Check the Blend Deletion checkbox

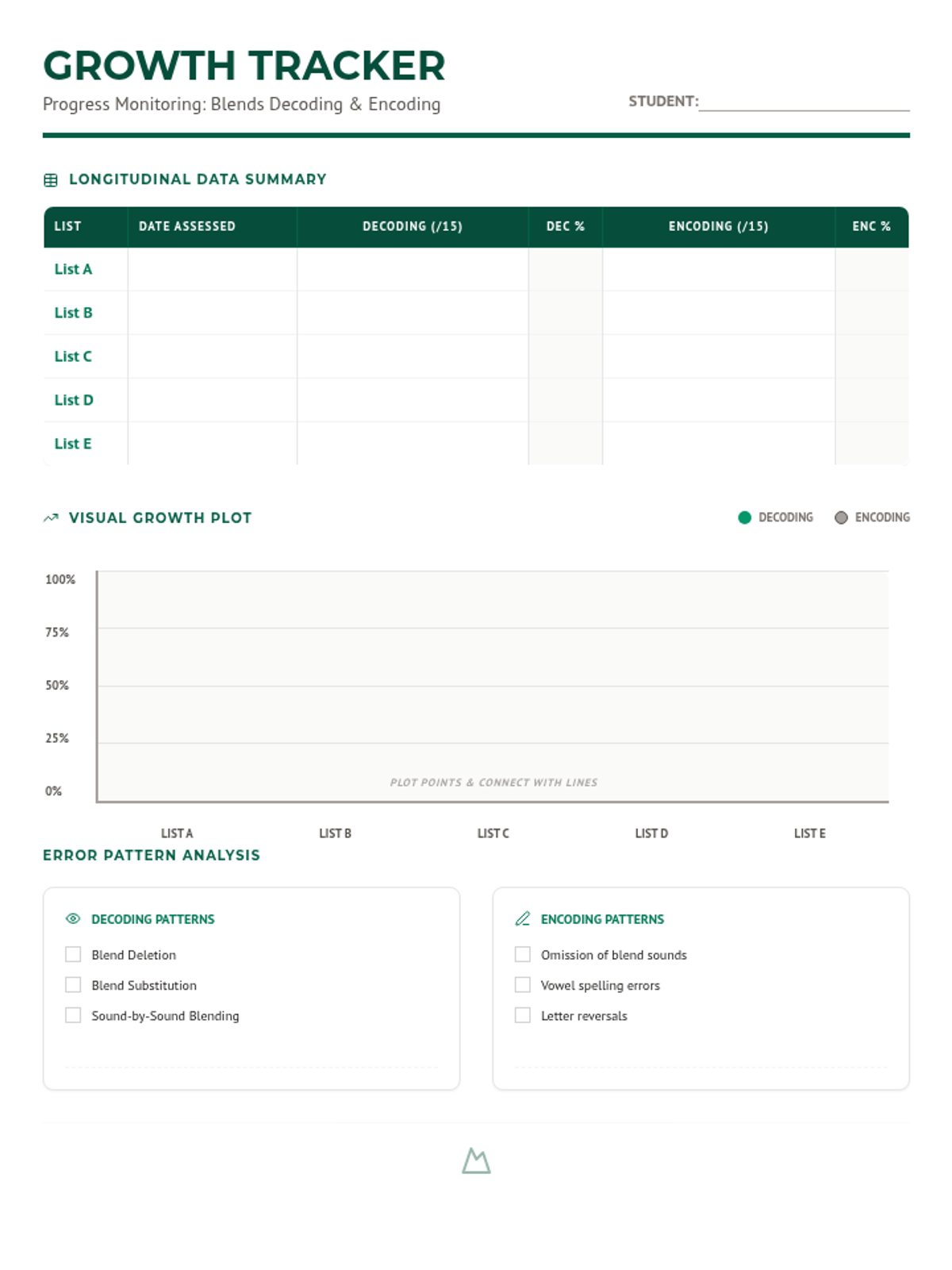pos(73,954)
